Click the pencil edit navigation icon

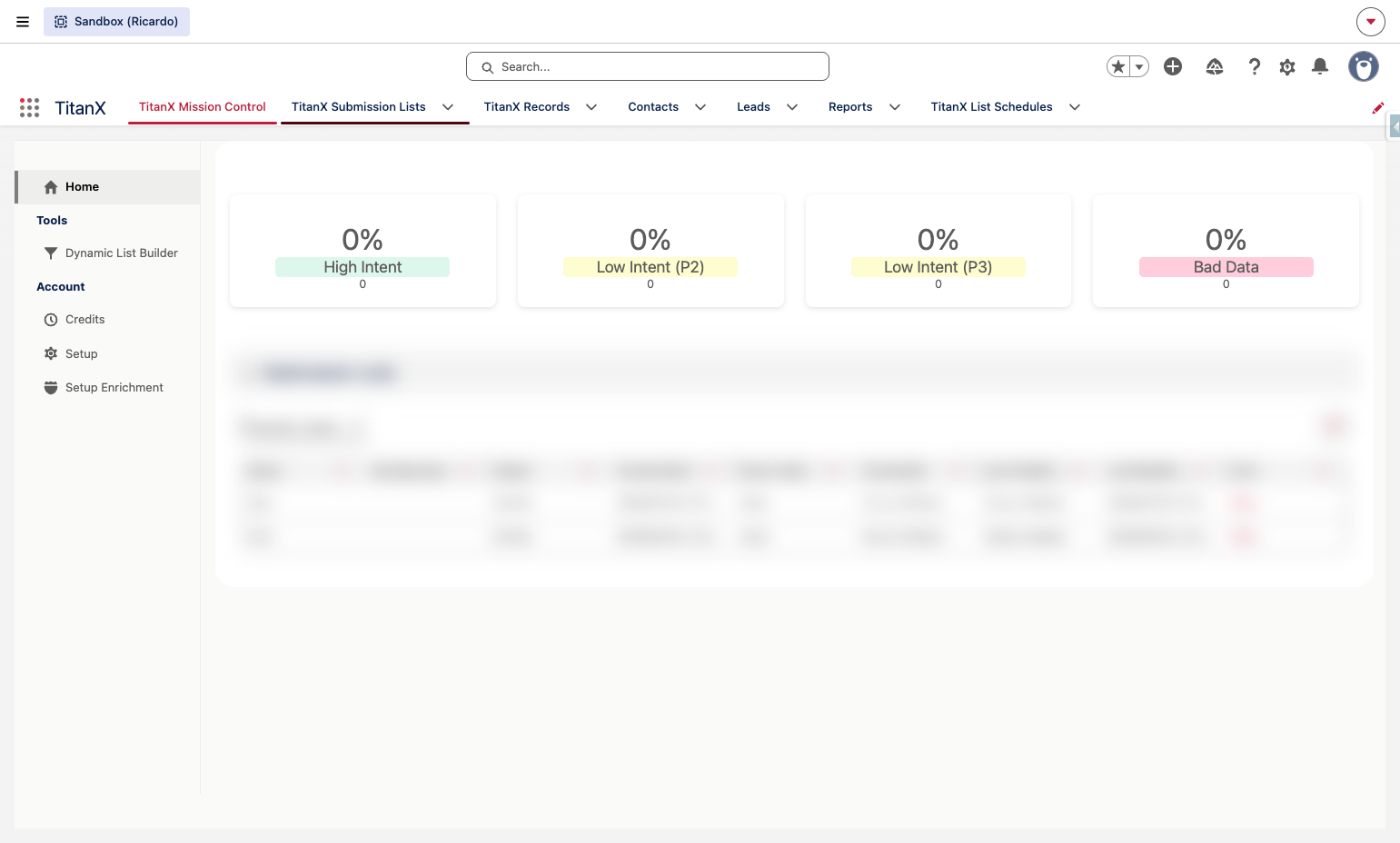(1378, 108)
